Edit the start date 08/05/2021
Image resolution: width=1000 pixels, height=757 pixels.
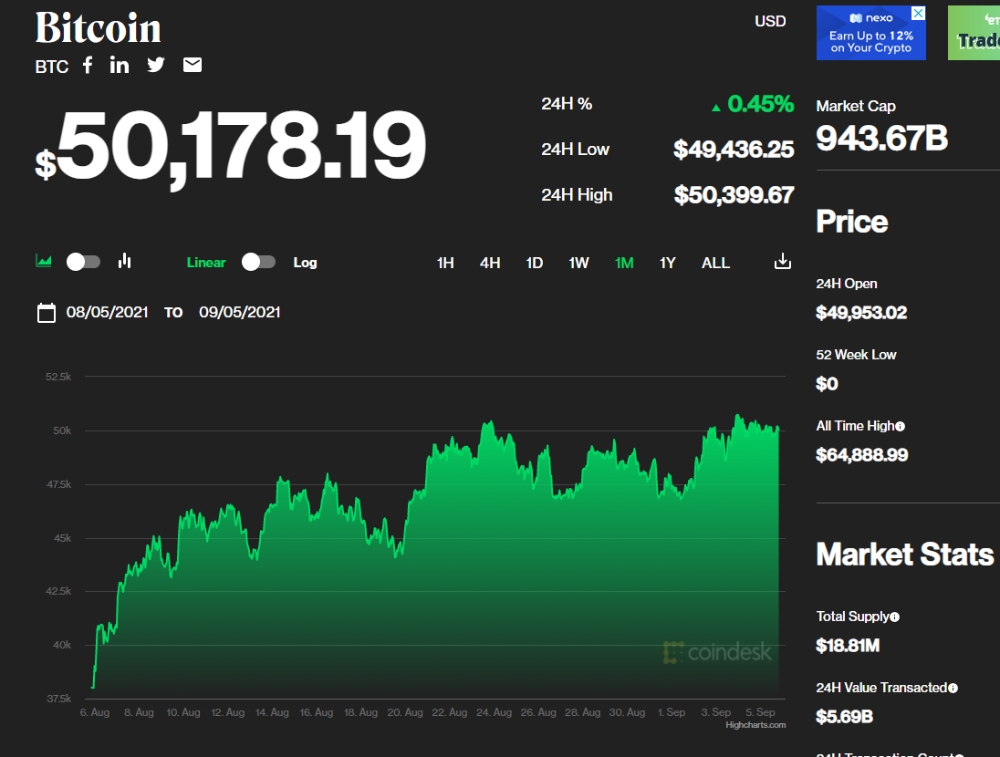pos(107,312)
